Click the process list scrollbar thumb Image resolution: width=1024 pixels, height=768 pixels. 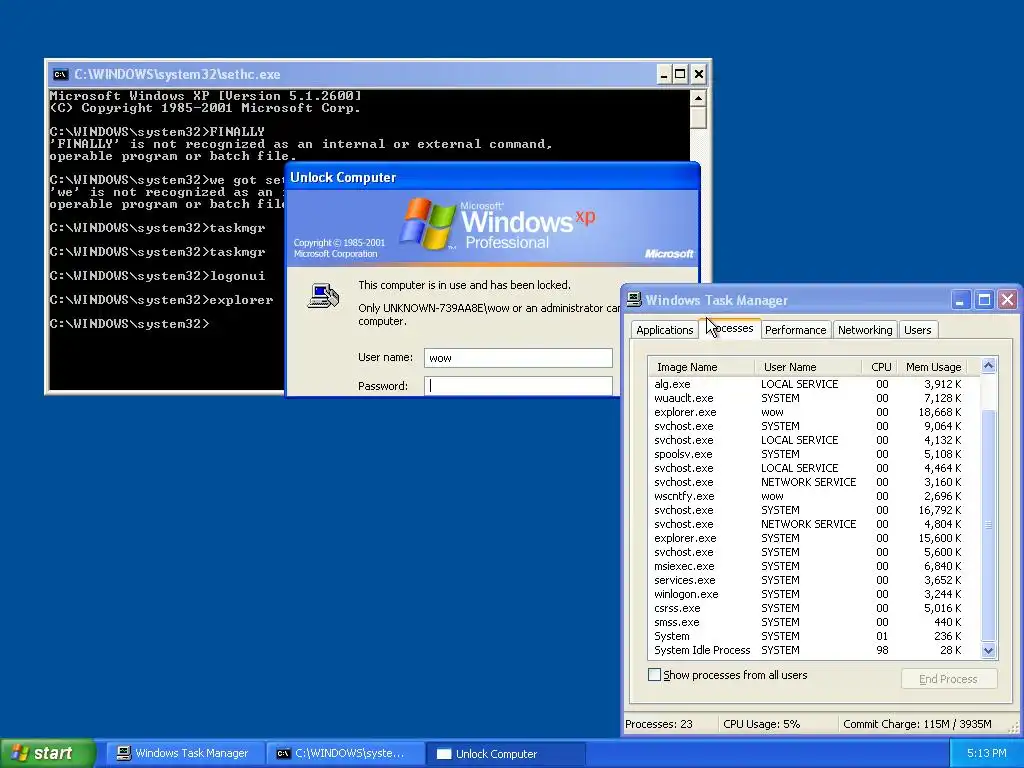(x=988, y=524)
